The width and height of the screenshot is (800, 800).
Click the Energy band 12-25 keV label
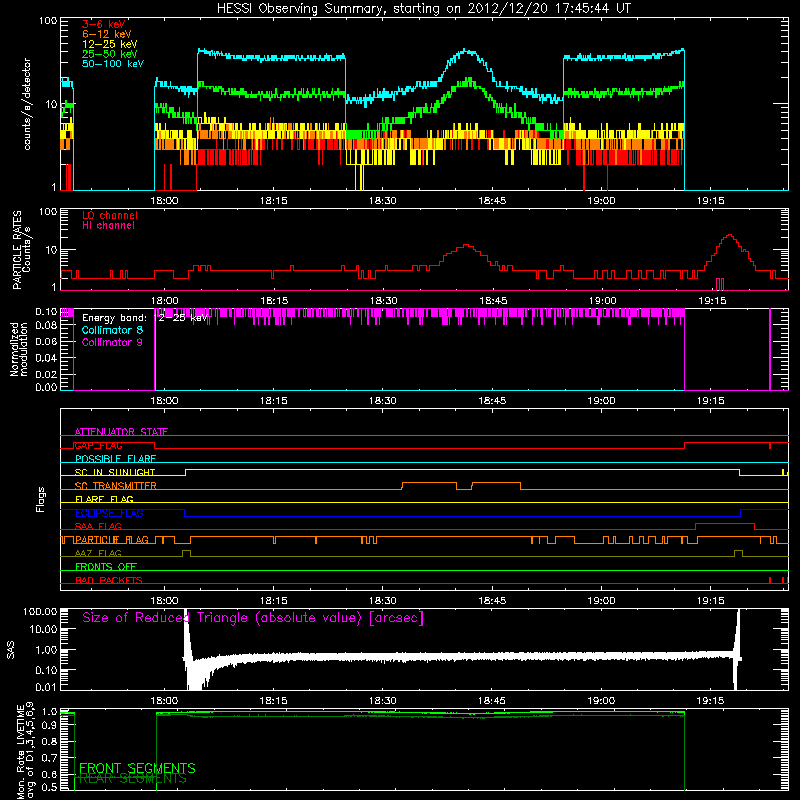(x=145, y=318)
